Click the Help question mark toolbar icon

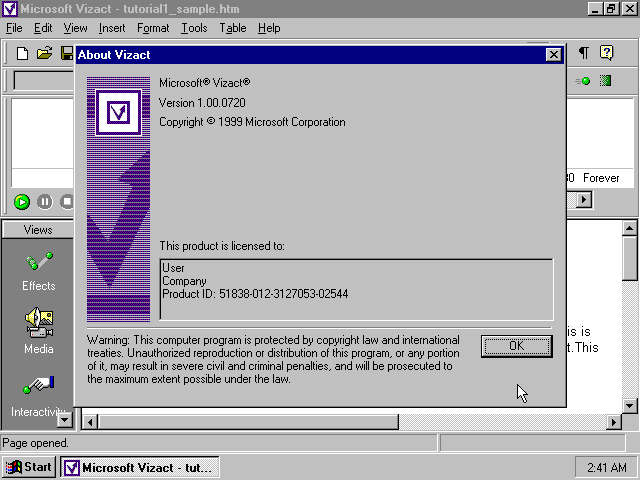(x=607, y=53)
